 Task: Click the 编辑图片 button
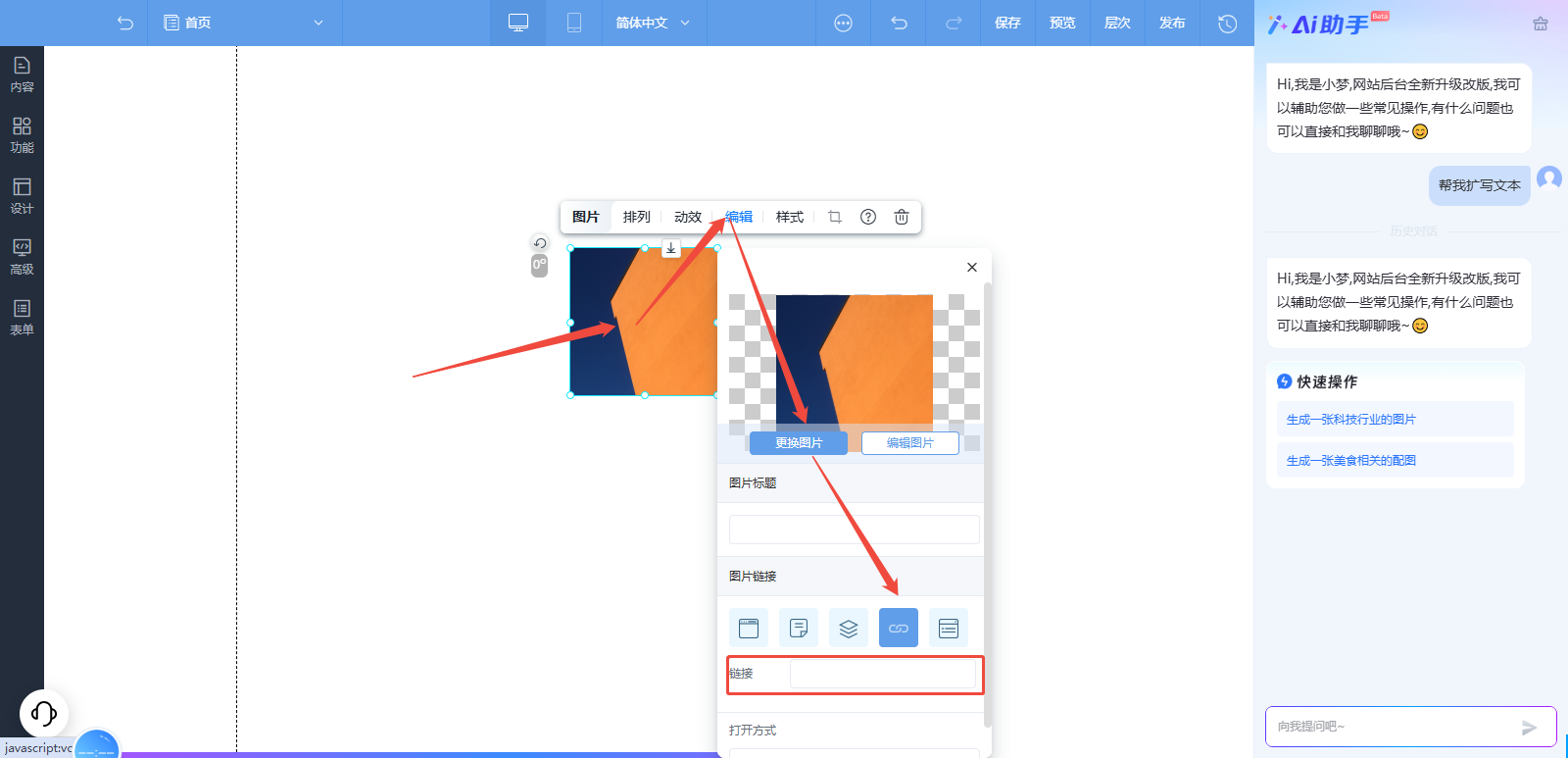(x=910, y=443)
